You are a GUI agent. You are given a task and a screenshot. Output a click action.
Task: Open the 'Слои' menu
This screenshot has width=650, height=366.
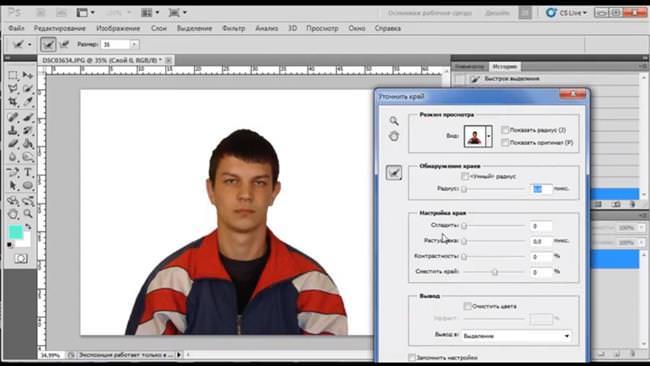159,28
